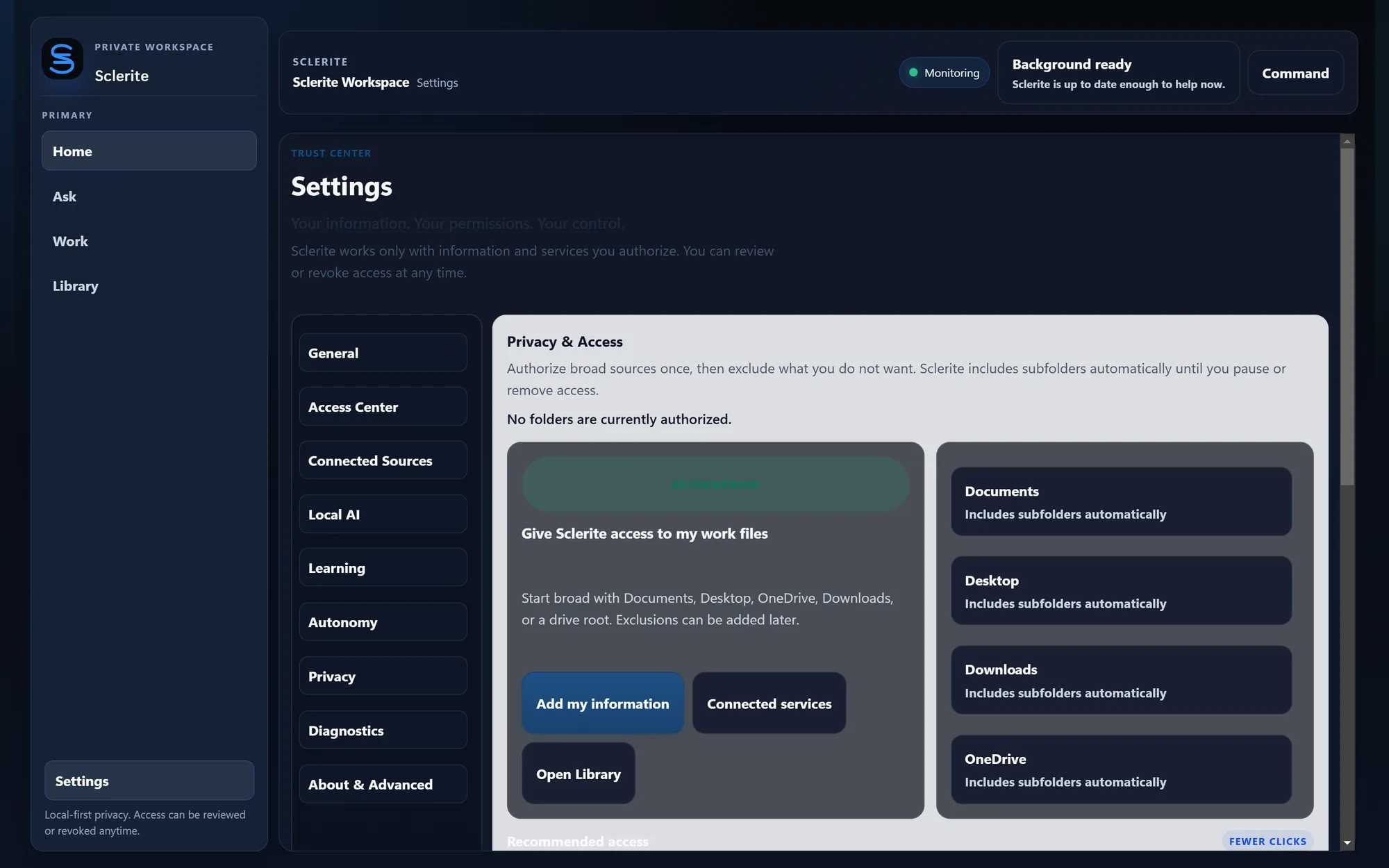This screenshot has height=868, width=1389.
Task: Open About & Advanced settings
Action: [383, 784]
